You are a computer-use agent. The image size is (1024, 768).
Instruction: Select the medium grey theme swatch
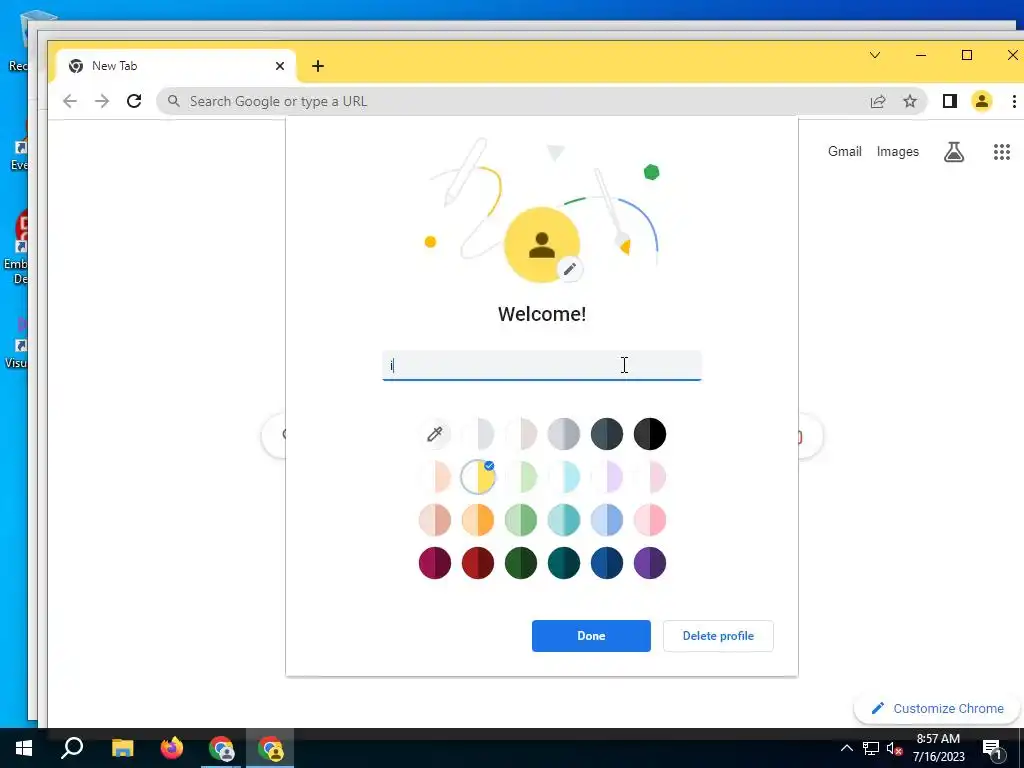pos(564,434)
